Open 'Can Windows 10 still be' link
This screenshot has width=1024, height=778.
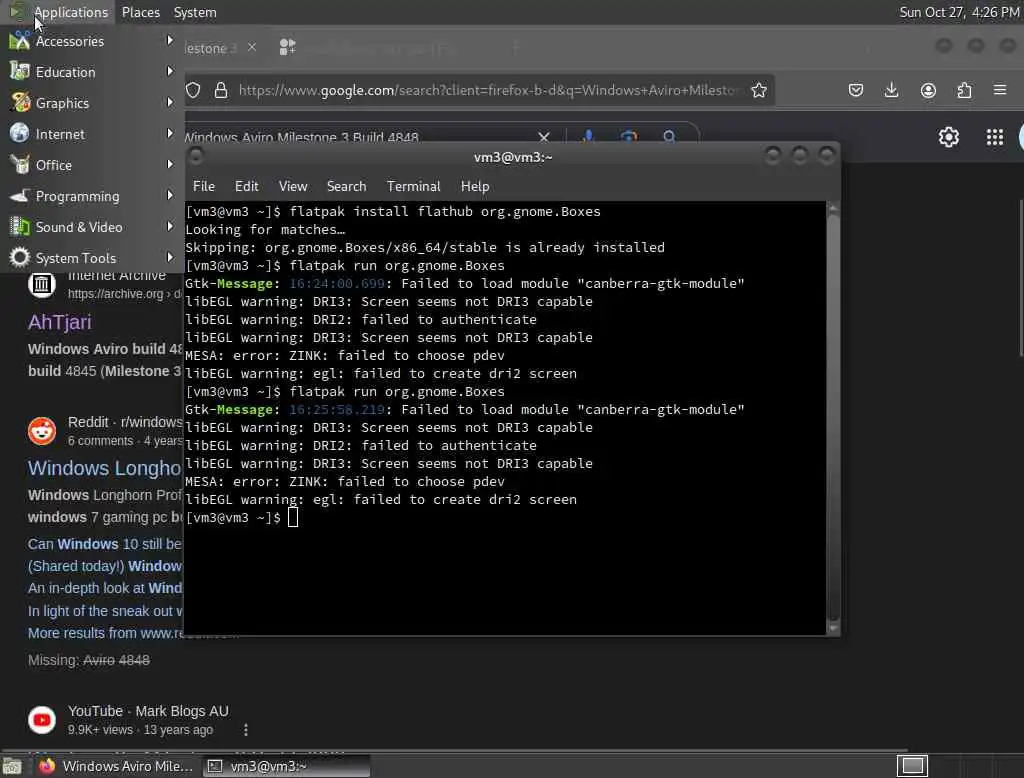point(104,544)
